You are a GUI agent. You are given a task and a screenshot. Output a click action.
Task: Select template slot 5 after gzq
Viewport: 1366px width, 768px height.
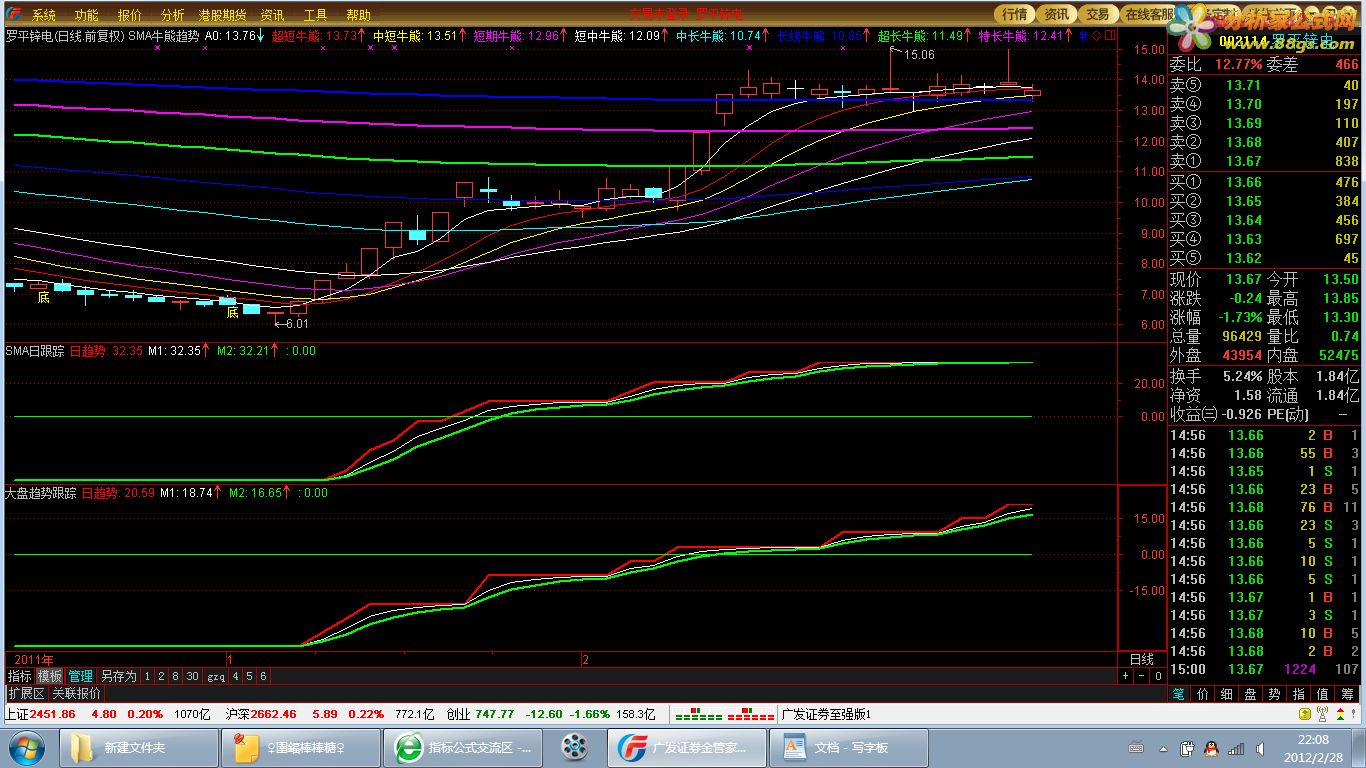(250, 676)
